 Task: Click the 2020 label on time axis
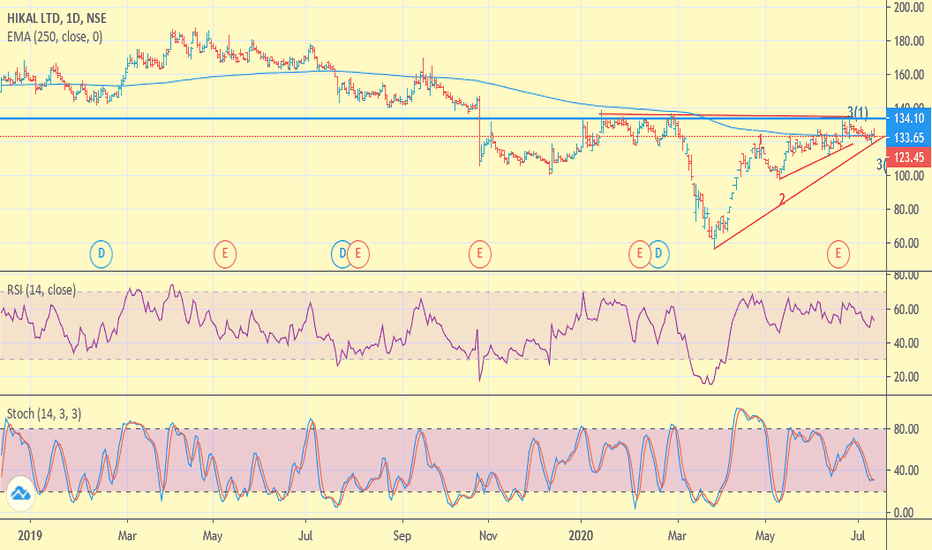pyautogui.click(x=581, y=536)
